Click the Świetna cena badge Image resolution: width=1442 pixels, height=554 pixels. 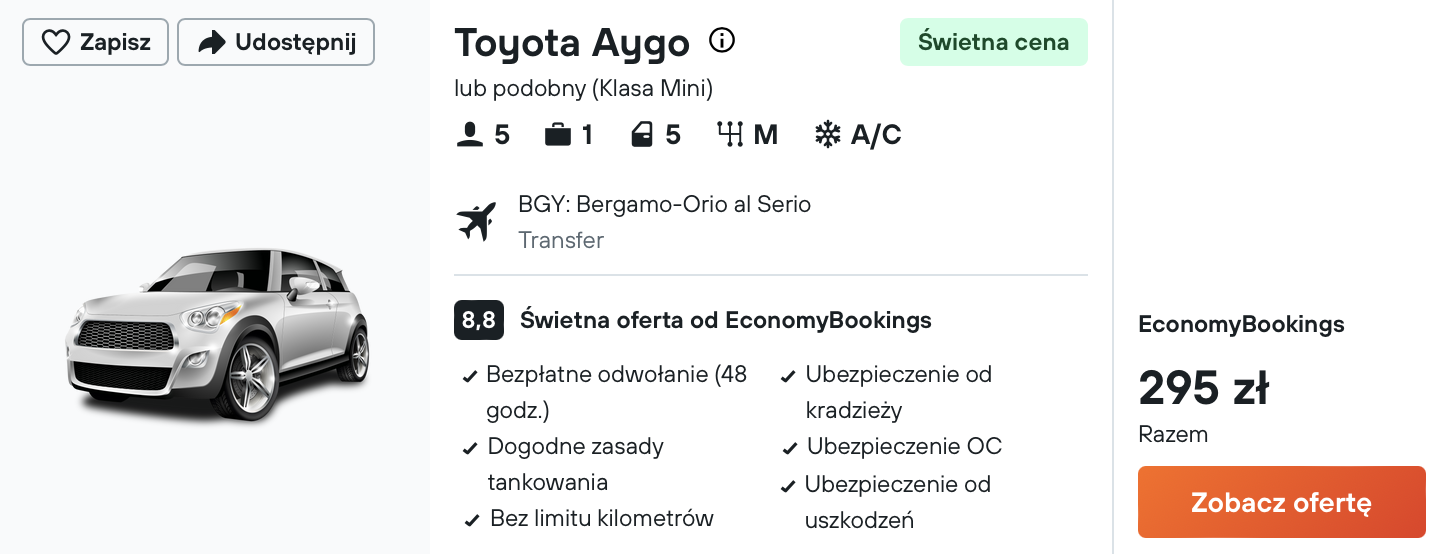click(994, 42)
